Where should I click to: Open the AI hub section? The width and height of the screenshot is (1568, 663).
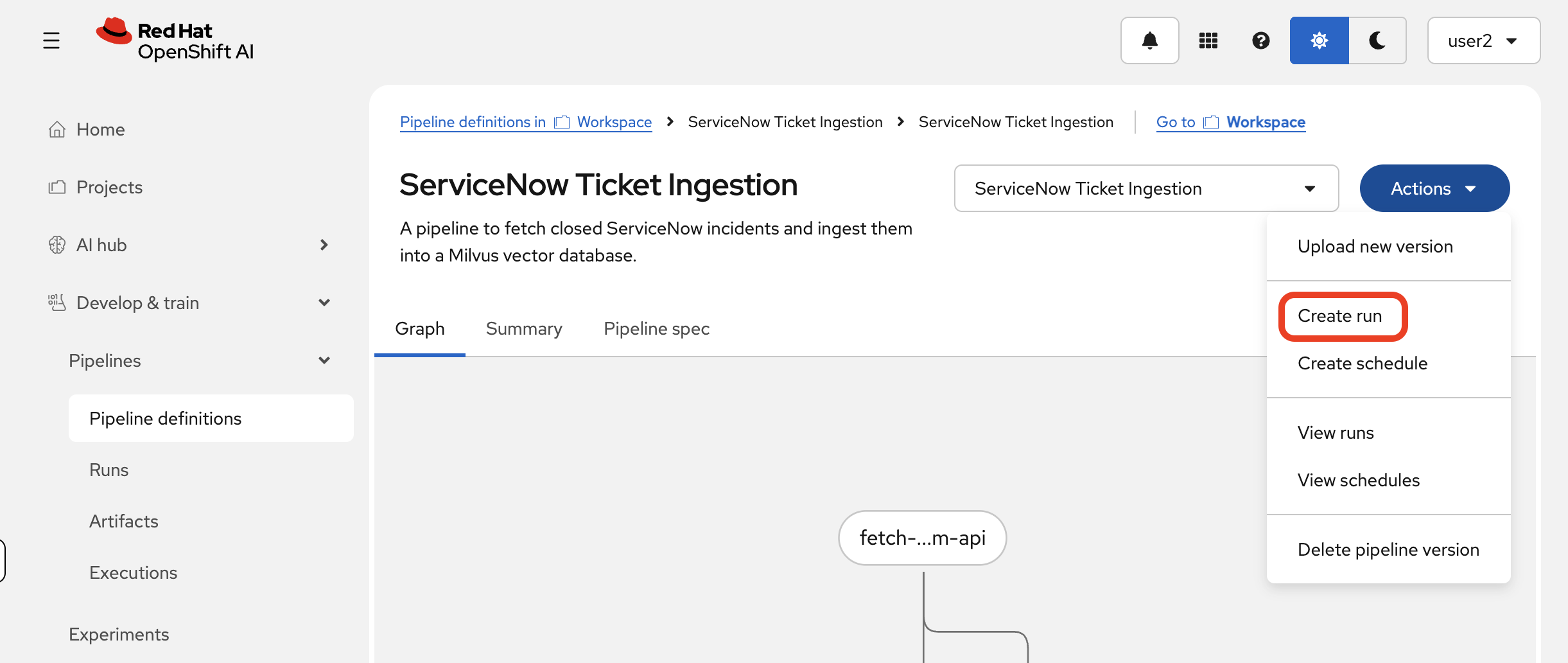[x=101, y=245]
